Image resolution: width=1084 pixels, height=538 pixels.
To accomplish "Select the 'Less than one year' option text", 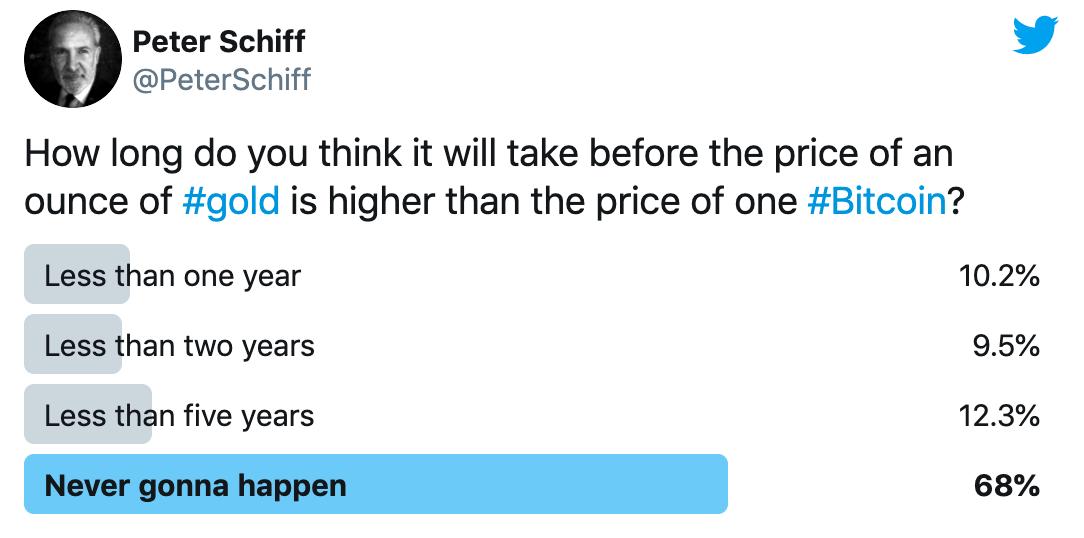I will tap(173, 276).
